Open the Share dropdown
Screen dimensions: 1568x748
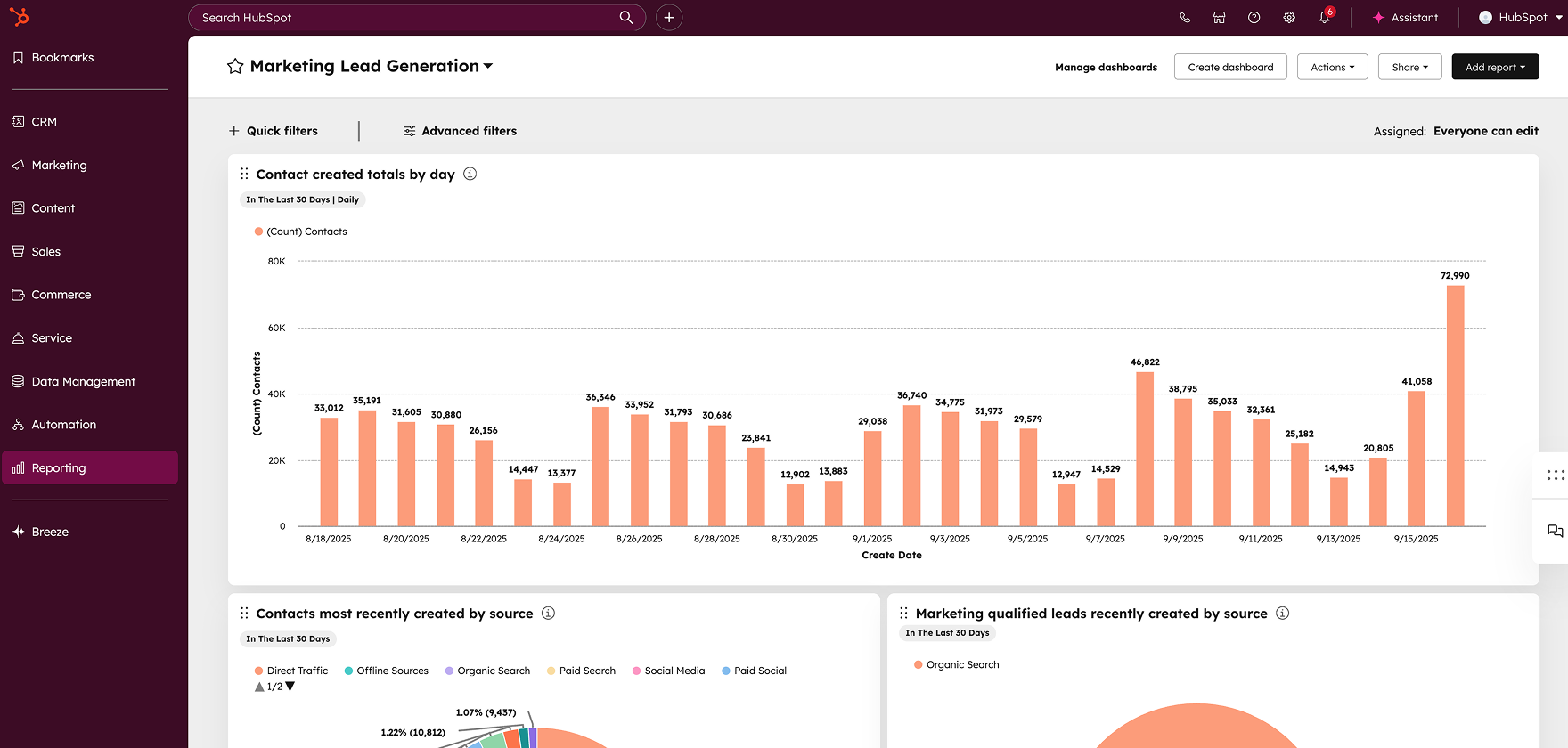1409,67
